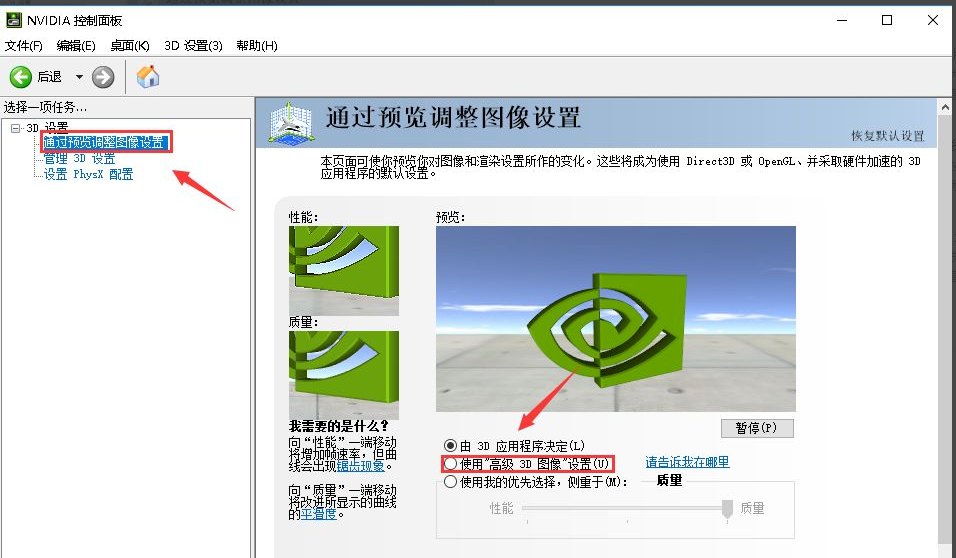Image resolution: width=956 pixels, height=558 pixels.
Task: Click the 请告诉我在哪里 link
Action: click(x=687, y=462)
